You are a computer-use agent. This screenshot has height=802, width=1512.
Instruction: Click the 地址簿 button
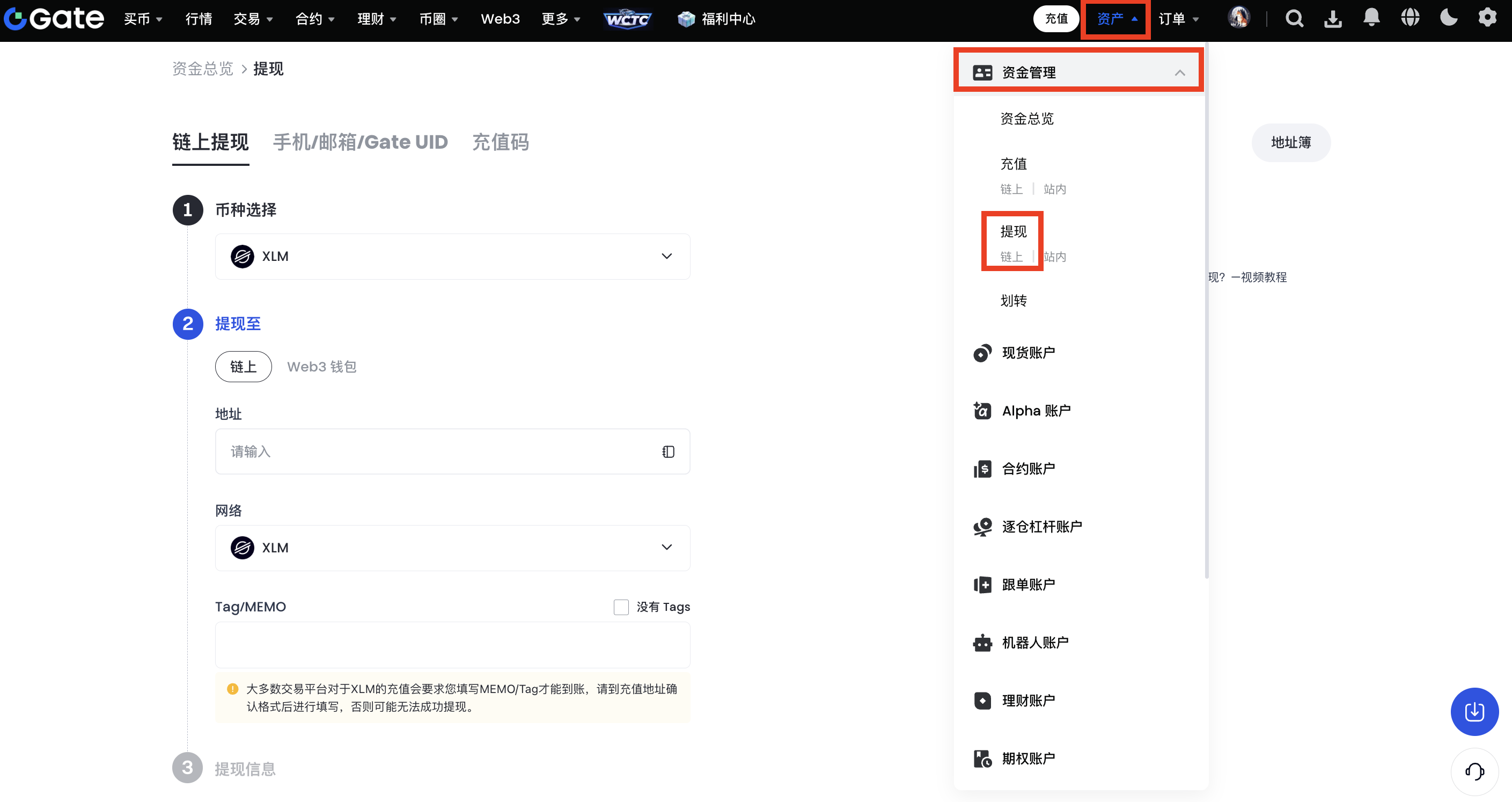(1290, 143)
